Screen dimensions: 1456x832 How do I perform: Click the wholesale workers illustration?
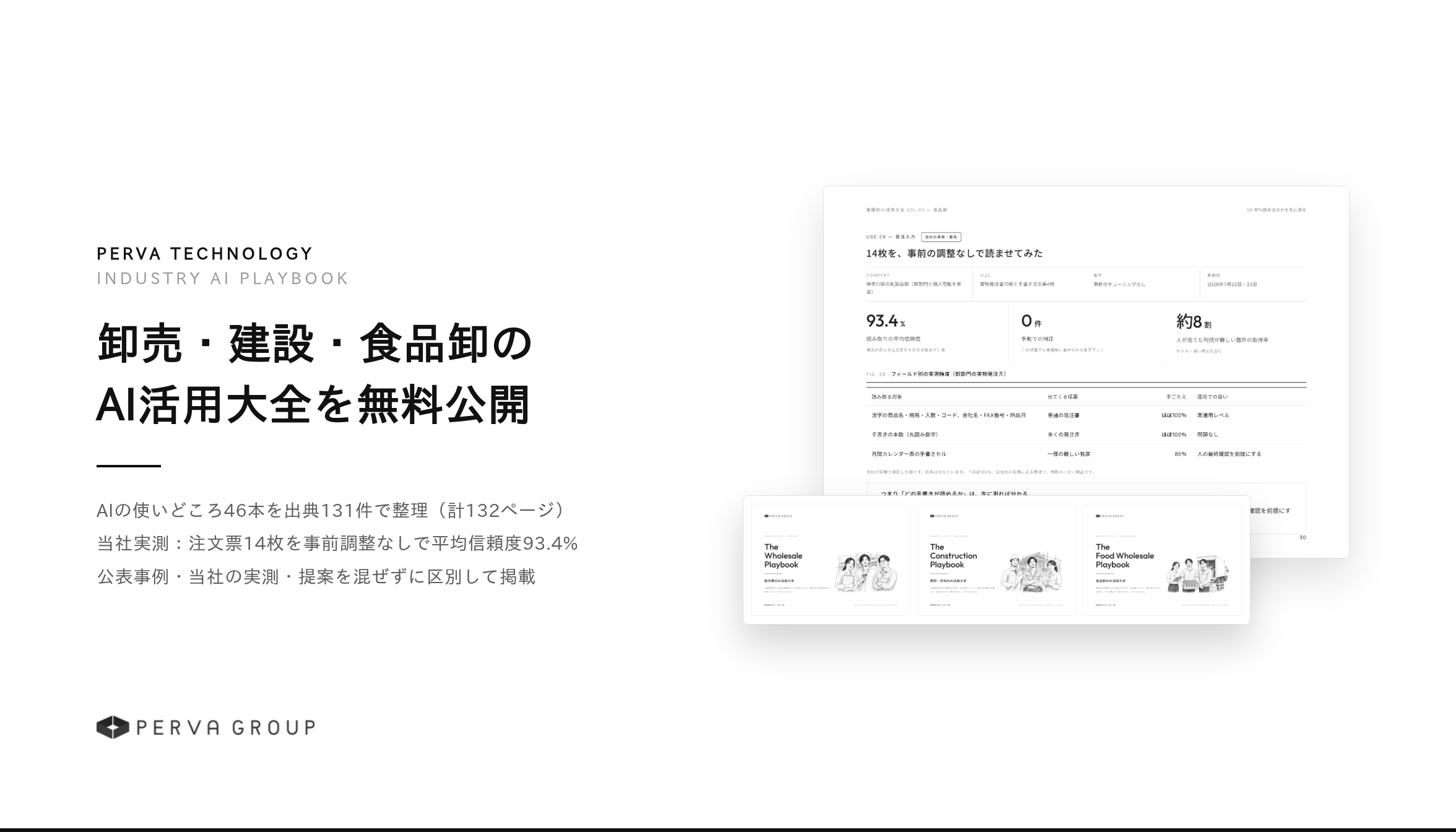[x=865, y=572]
